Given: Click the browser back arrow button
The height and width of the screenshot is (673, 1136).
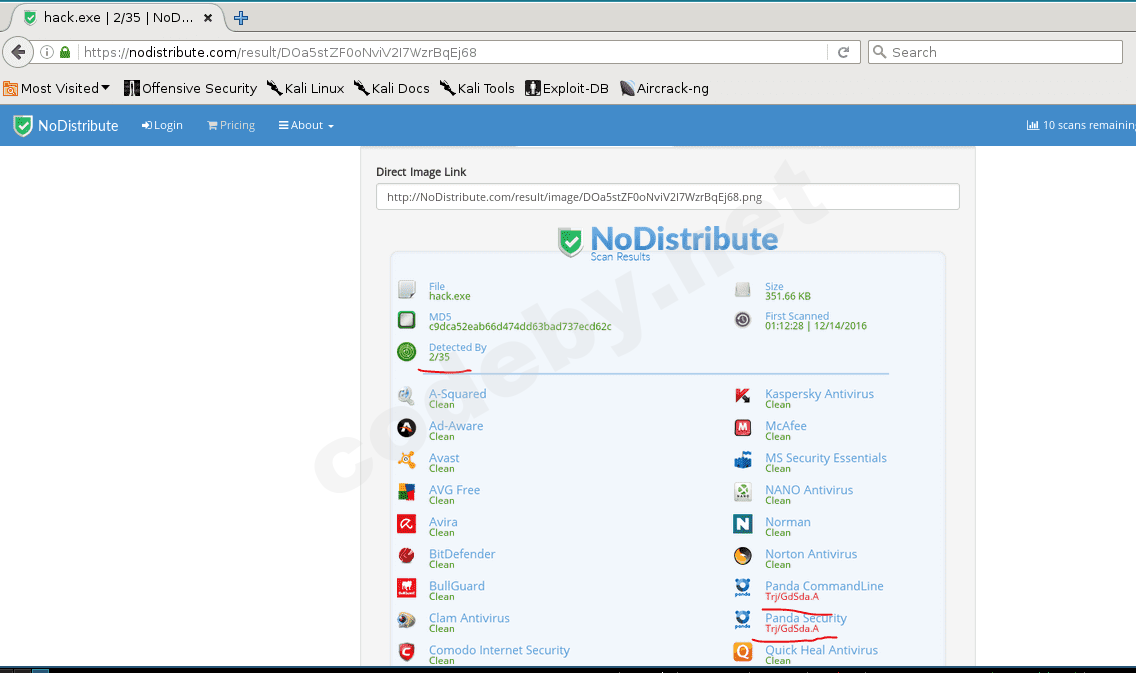Looking at the screenshot, I should pyautogui.click(x=18, y=52).
